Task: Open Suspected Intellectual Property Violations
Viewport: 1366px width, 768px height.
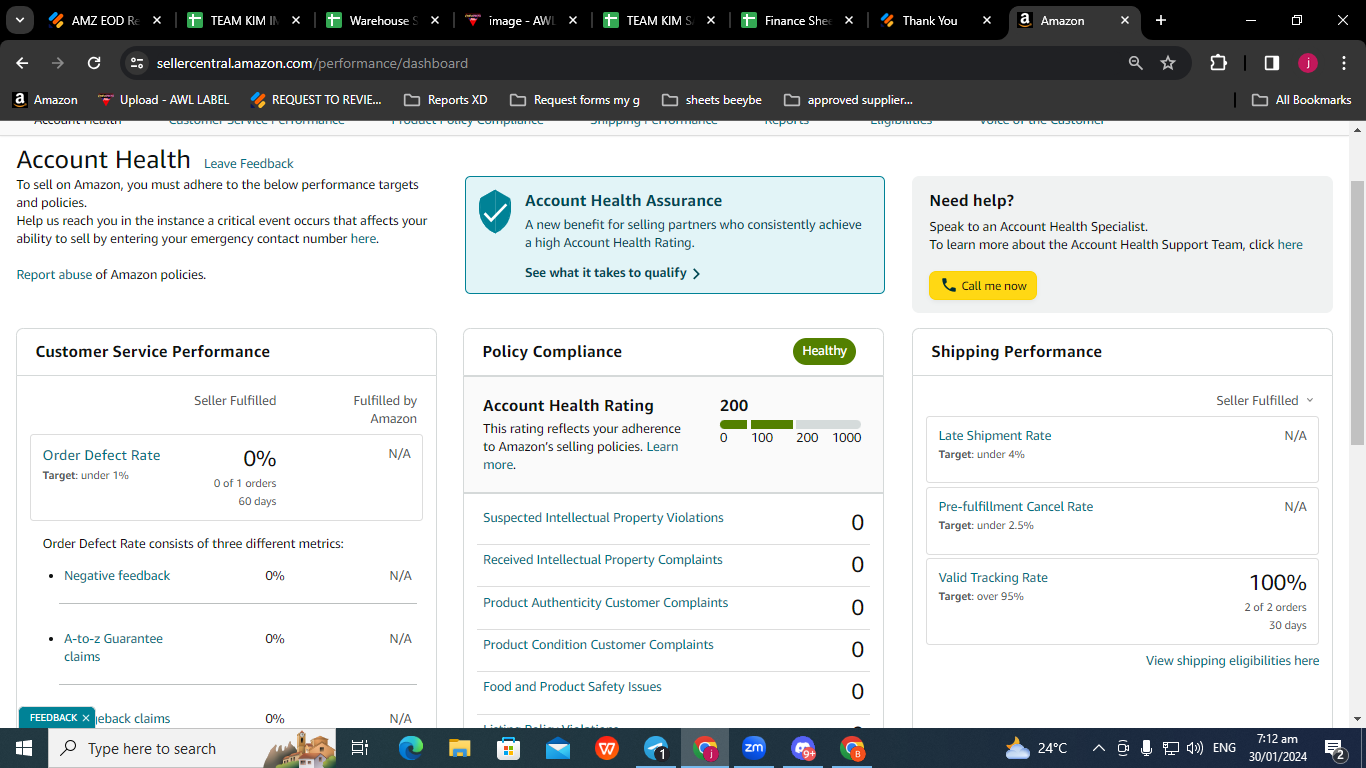Action: (603, 518)
